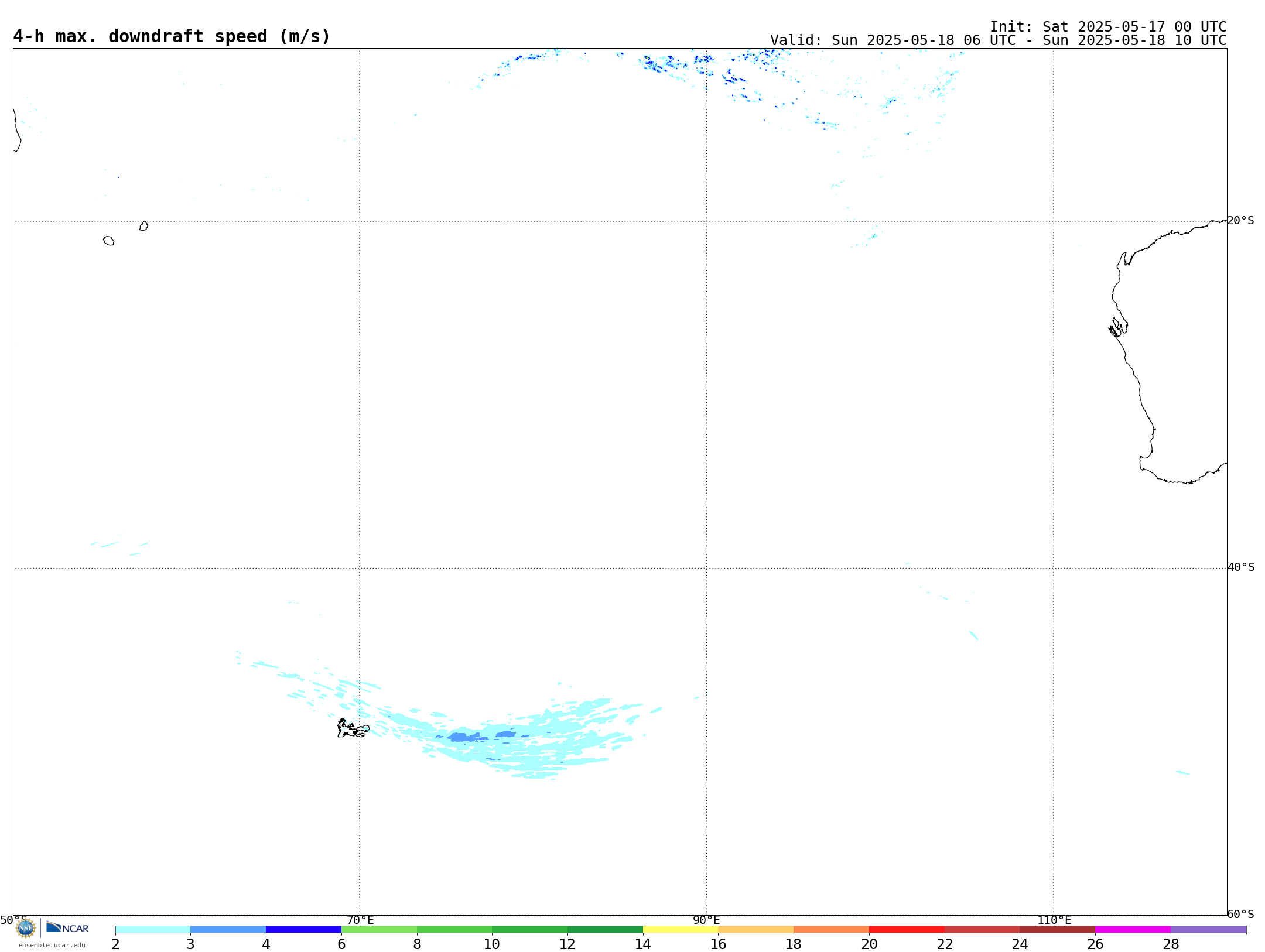Screen dimensions: 1265x952
Task: Click the 110°E longitude label
Action: click(x=1054, y=920)
